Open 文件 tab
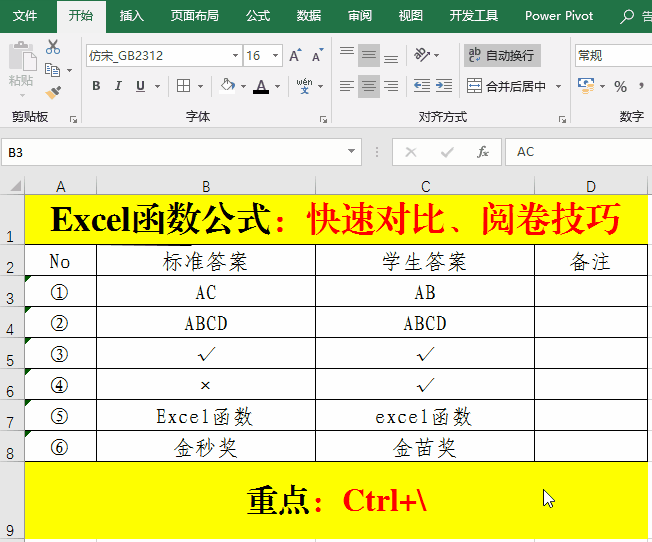 pos(25,16)
